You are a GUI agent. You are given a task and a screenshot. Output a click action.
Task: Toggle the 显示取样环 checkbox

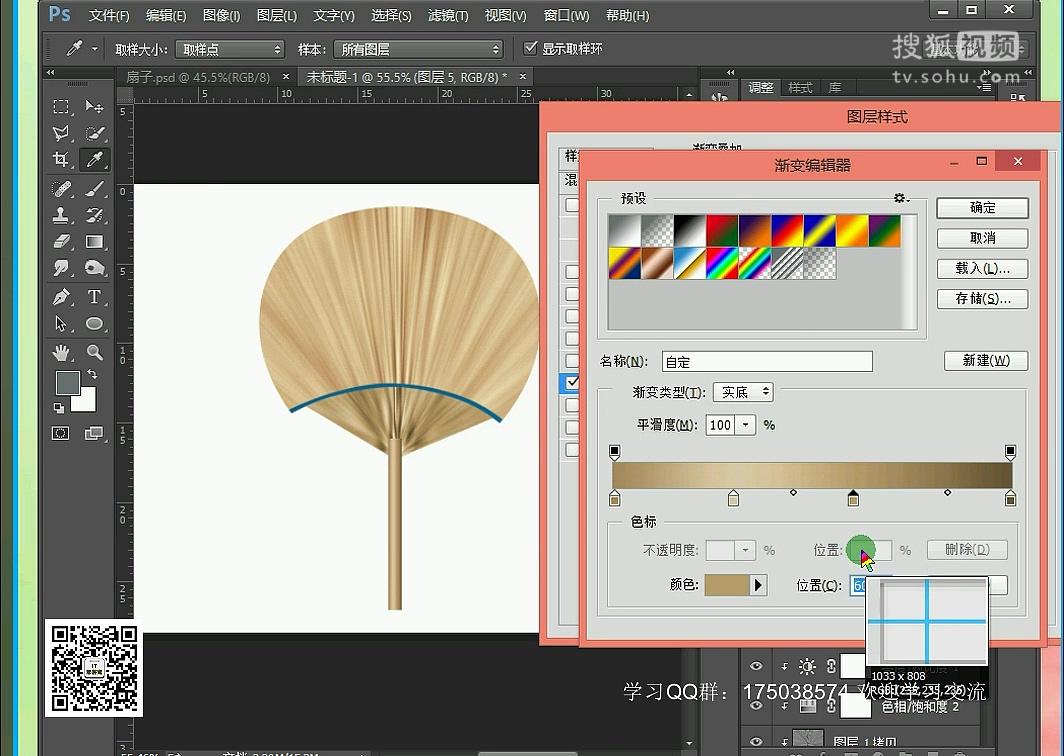point(531,48)
